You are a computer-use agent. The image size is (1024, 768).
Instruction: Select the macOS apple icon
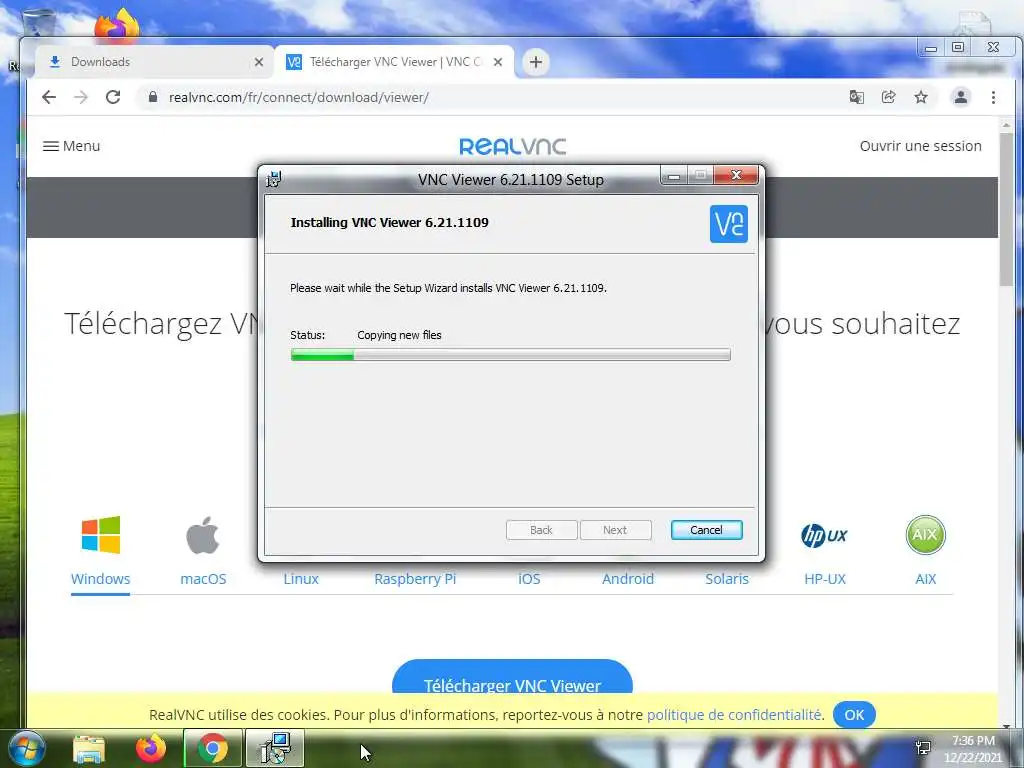pos(203,536)
